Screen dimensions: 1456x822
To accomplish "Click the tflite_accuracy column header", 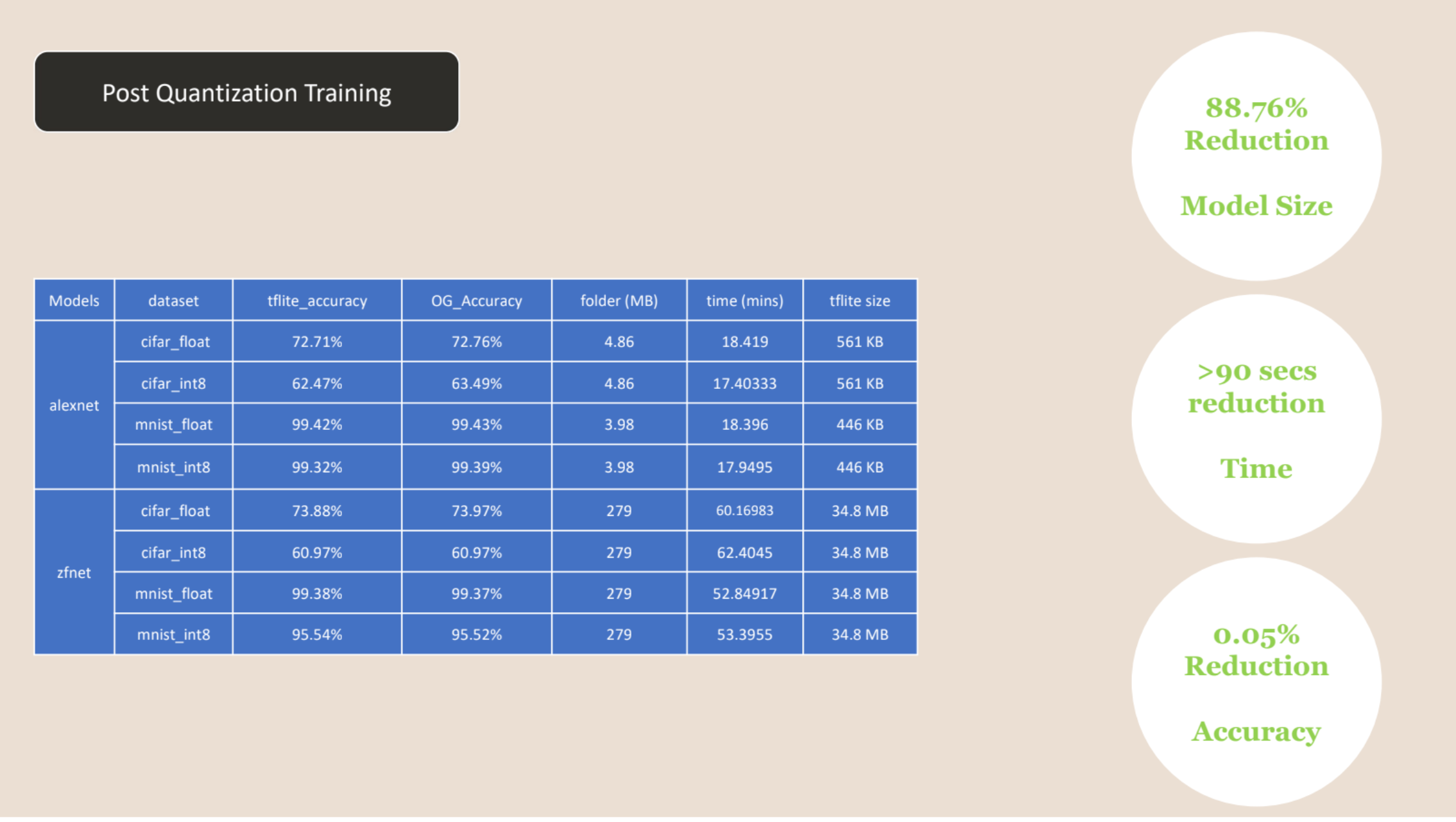I will [317, 300].
